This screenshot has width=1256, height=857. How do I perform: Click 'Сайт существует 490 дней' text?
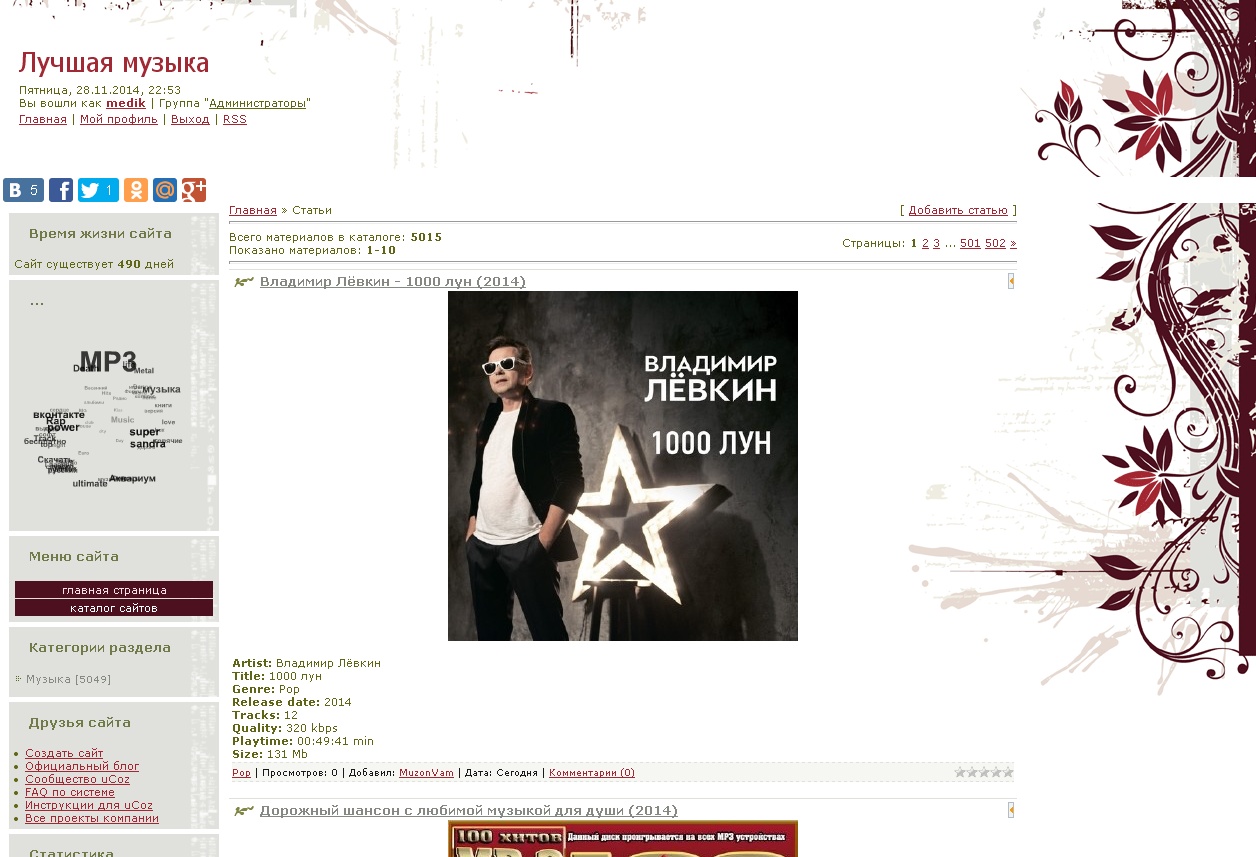(x=94, y=264)
